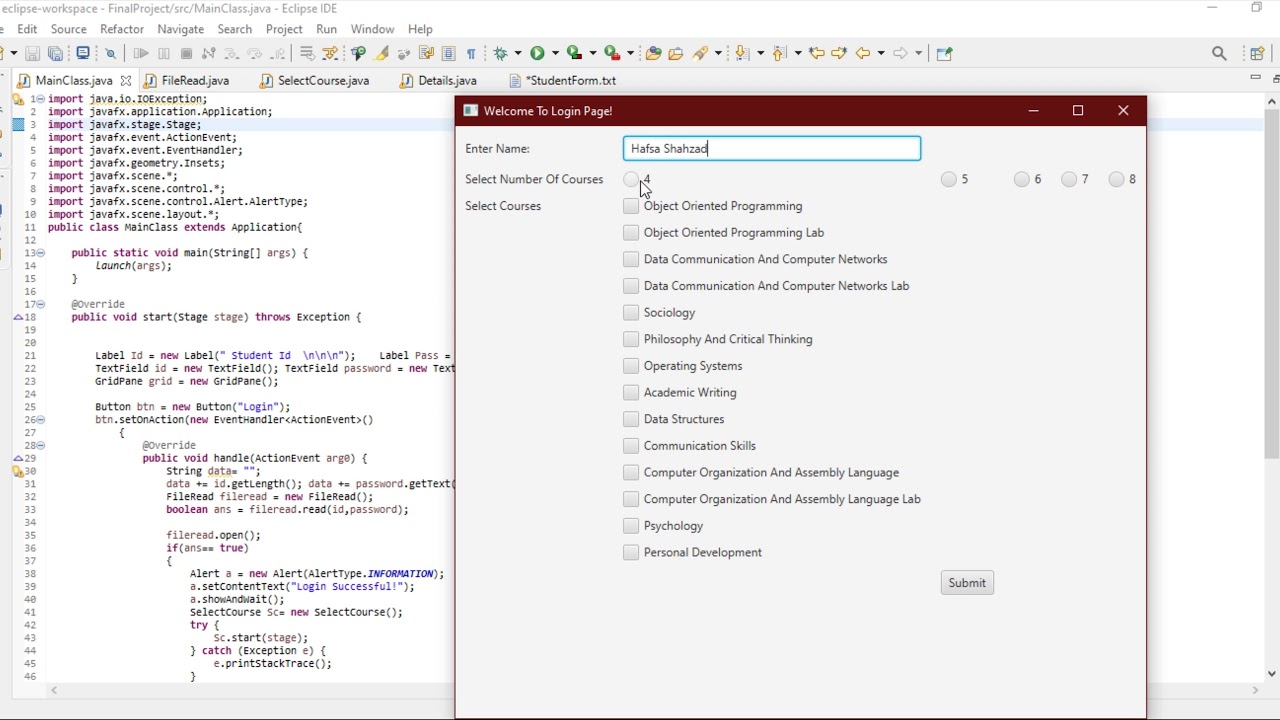Collapse the import block fold at line 1
1280x720 pixels.
click(41, 99)
